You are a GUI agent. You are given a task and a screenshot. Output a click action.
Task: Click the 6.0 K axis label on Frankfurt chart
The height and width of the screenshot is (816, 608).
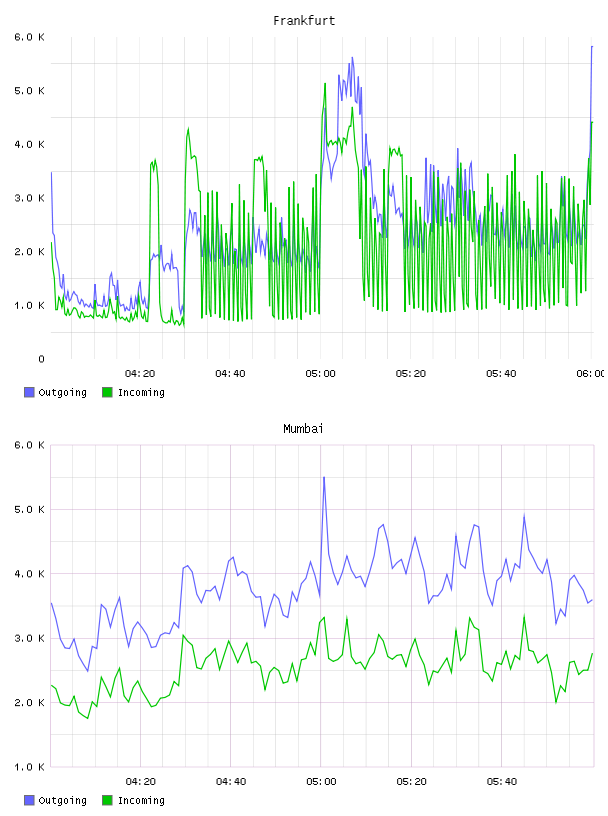point(30,37)
